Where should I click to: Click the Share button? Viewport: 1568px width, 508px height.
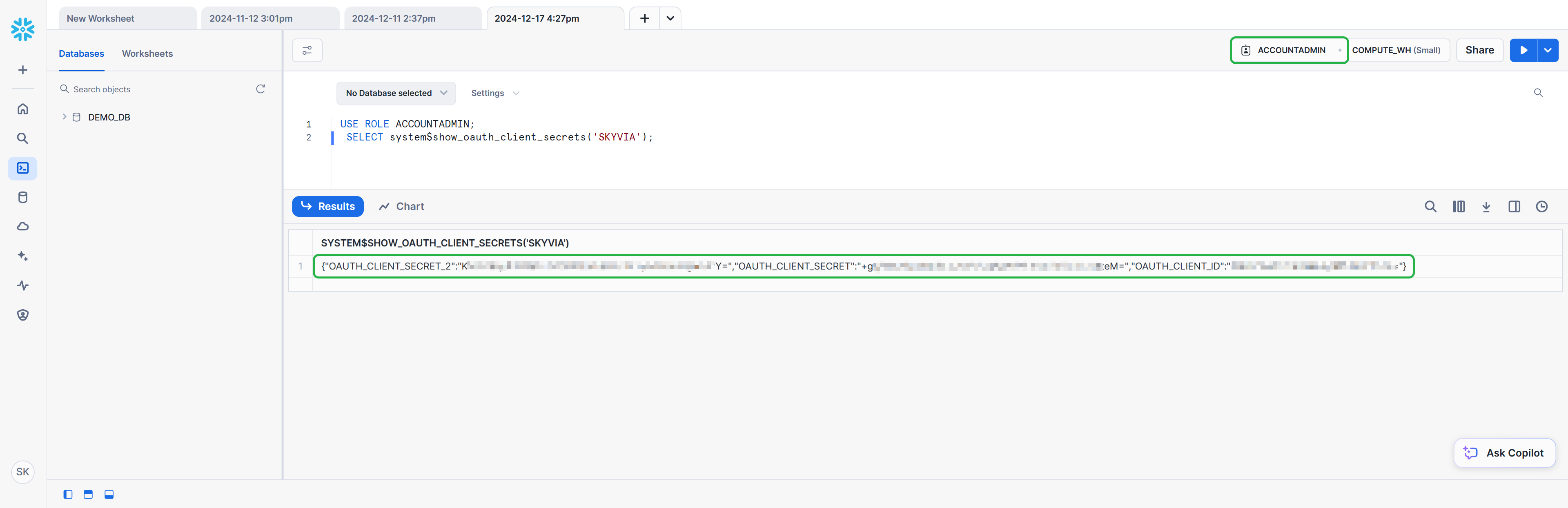pyautogui.click(x=1479, y=51)
